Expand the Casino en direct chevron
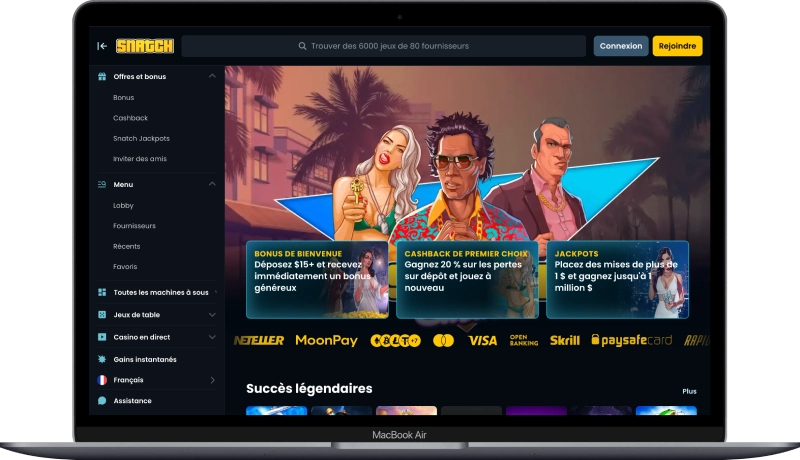The image size is (800, 460). [x=212, y=337]
